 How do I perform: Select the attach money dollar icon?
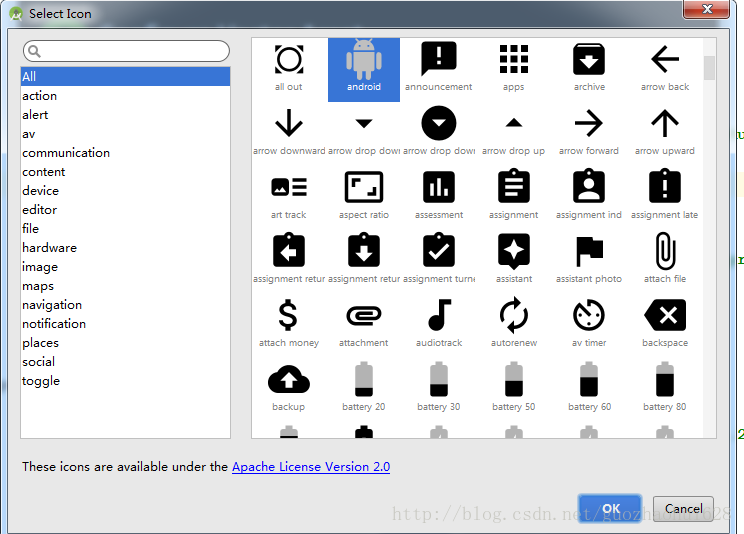(288, 315)
